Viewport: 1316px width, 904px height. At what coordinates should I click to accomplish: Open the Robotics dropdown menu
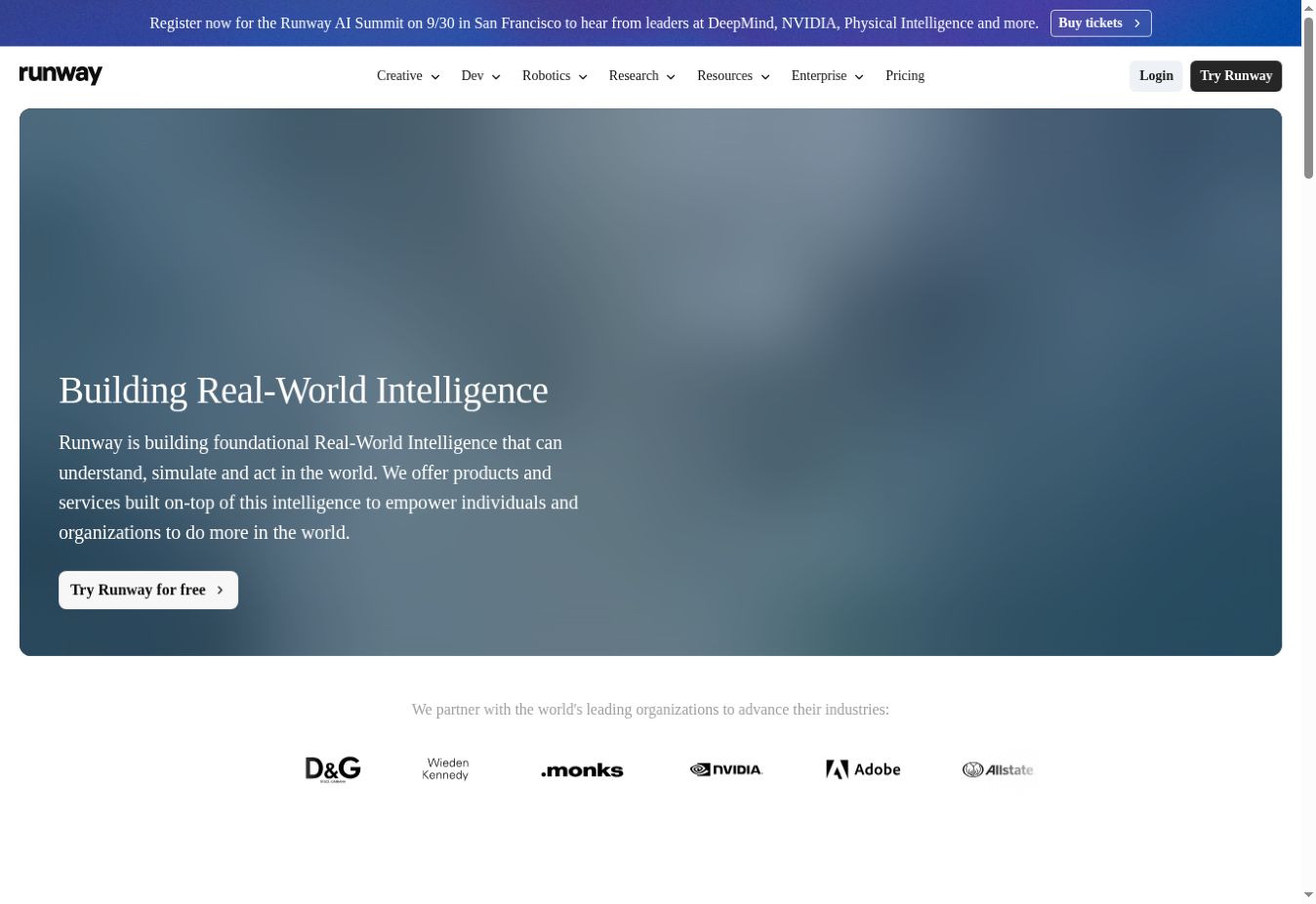coord(555,76)
